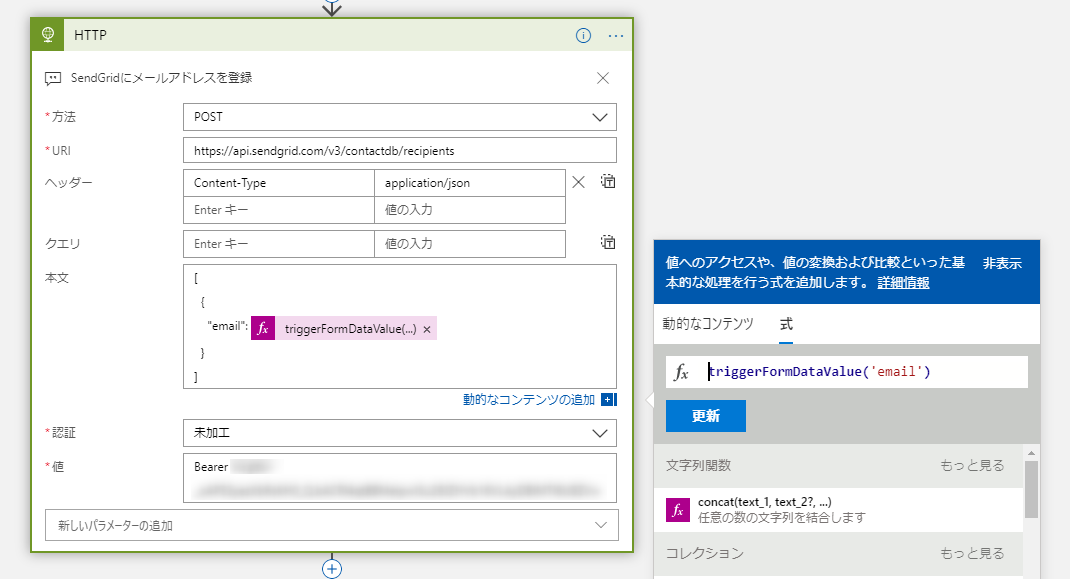Click the application/json header value field
The height and width of the screenshot is (579, 1070).
pos(470,183)
